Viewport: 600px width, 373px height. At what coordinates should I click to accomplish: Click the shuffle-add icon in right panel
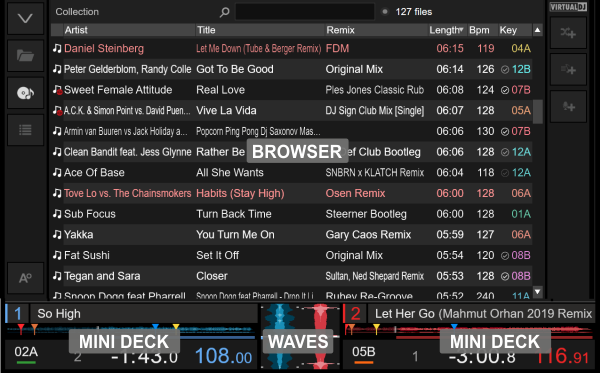568,33
